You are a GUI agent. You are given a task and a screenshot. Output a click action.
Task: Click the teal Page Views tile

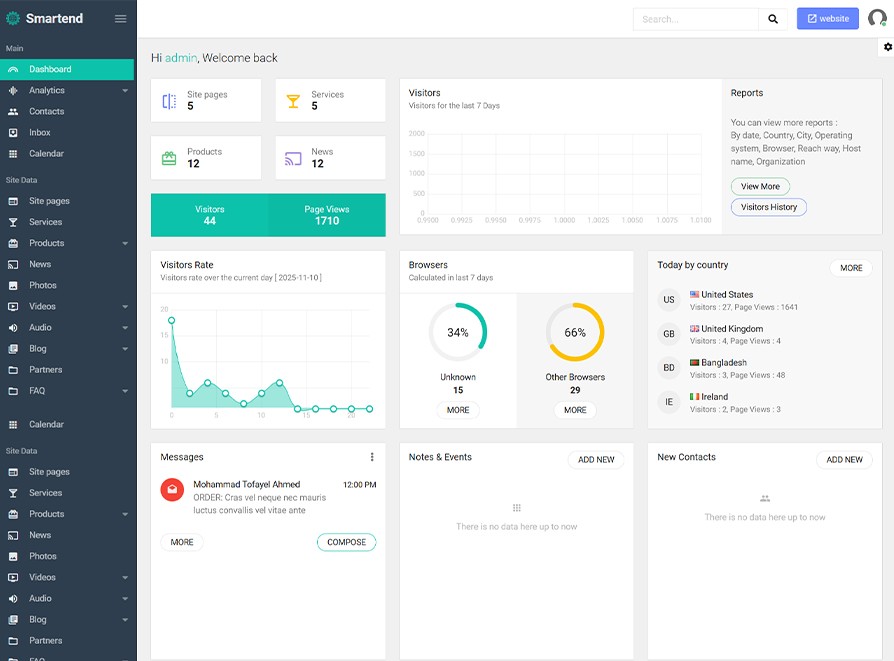coord(326,215)
